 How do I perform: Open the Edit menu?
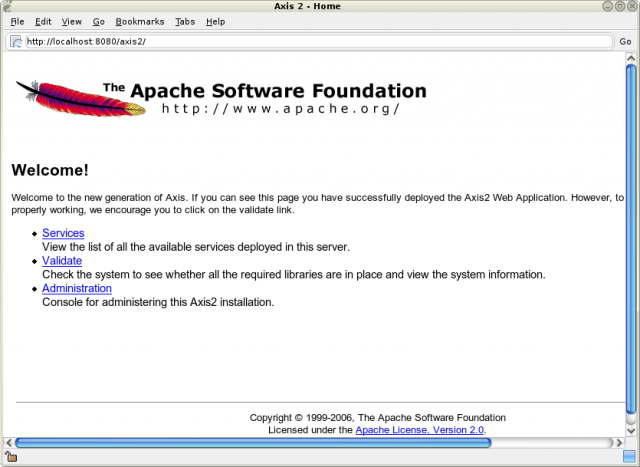[x=43, y=22]
